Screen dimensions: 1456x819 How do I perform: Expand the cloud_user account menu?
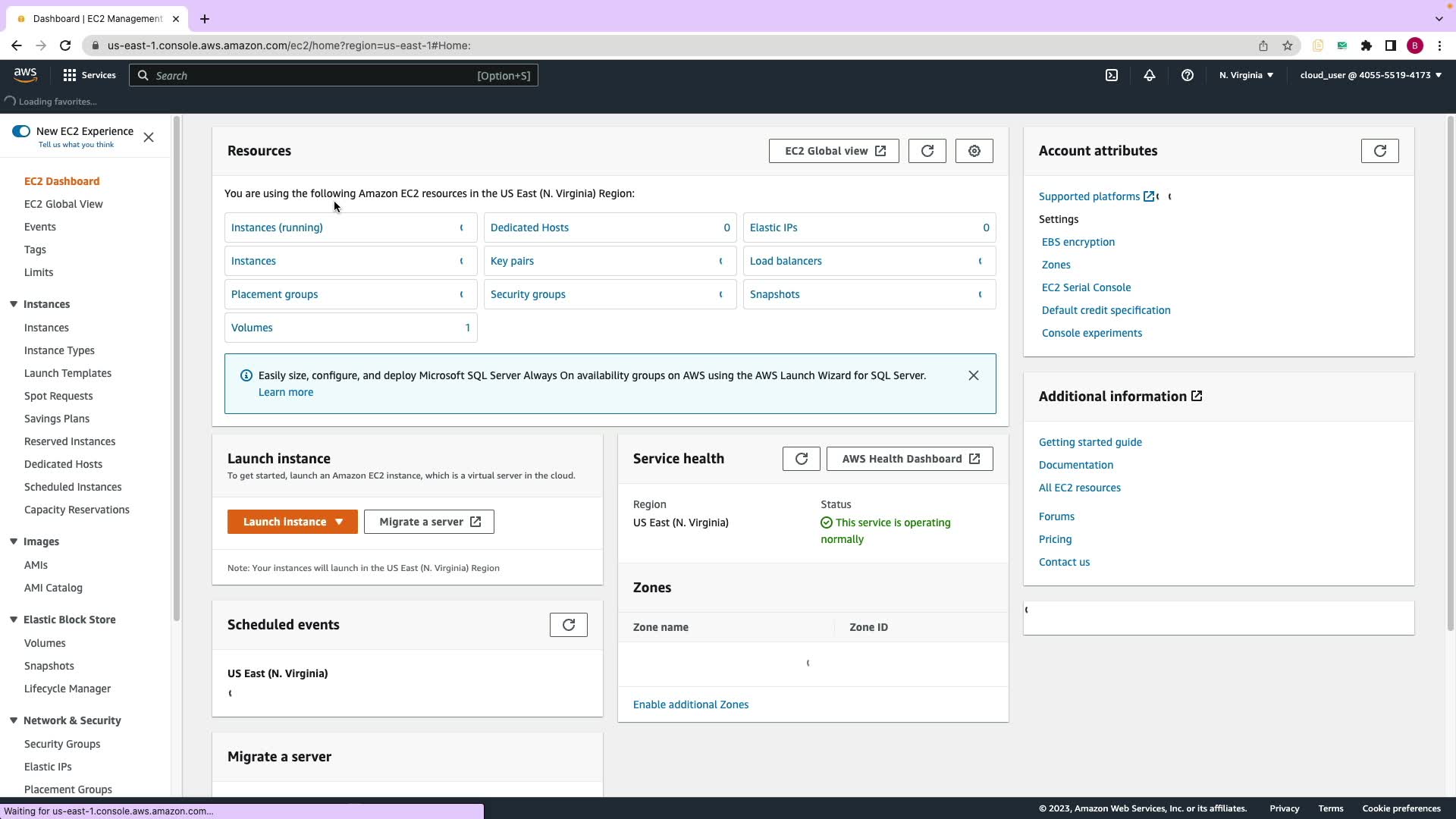point(1370,75)
